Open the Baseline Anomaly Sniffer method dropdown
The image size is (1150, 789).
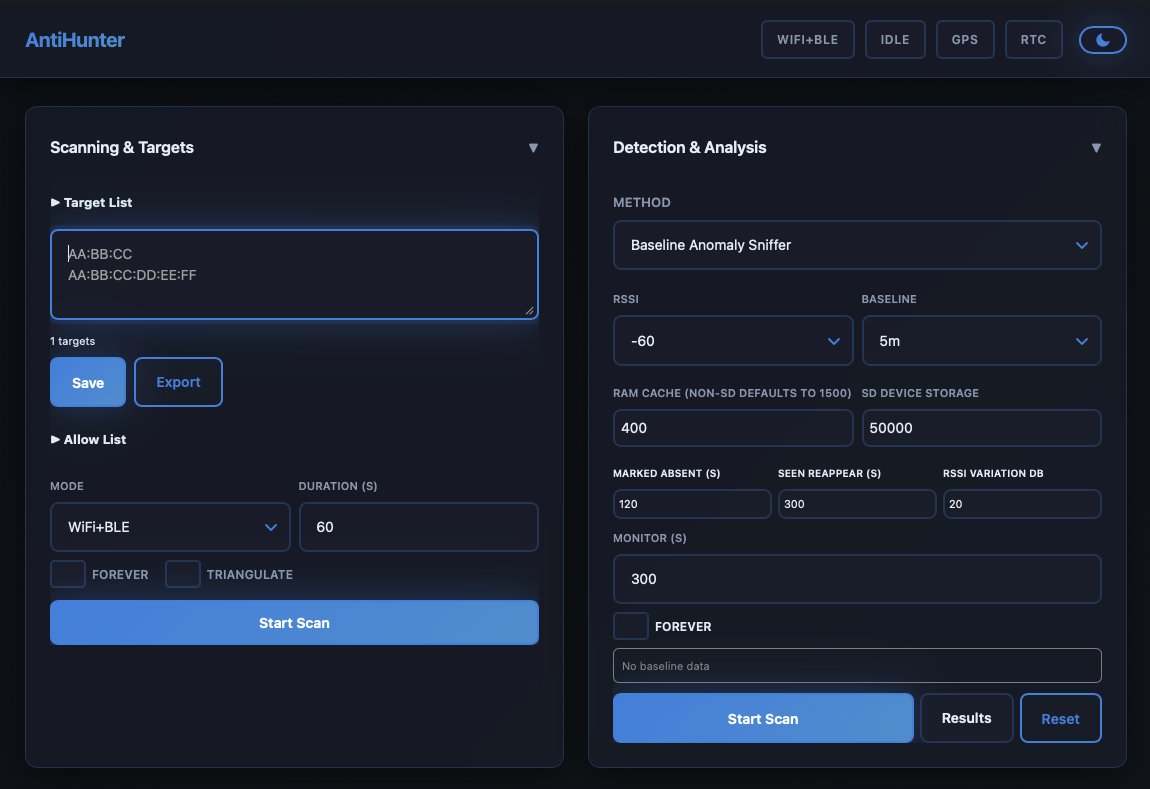pos(857,245)
